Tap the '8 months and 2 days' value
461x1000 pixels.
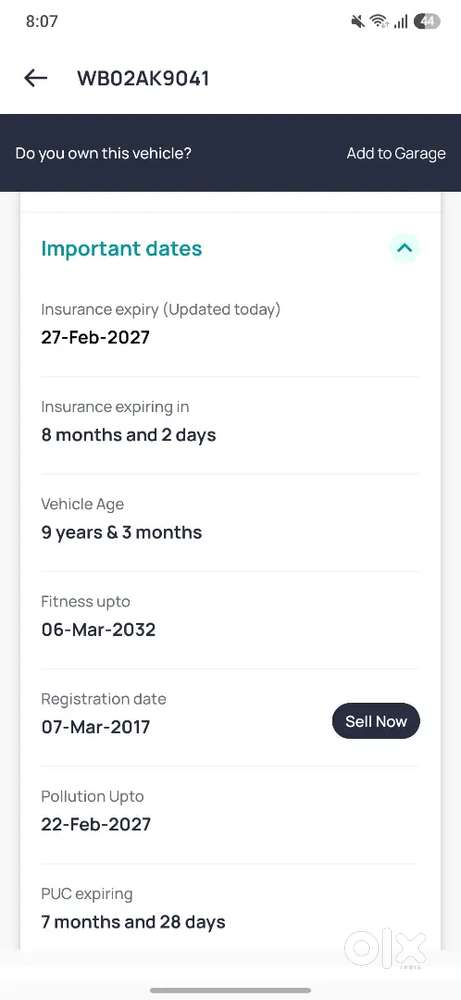coord(129,435)
